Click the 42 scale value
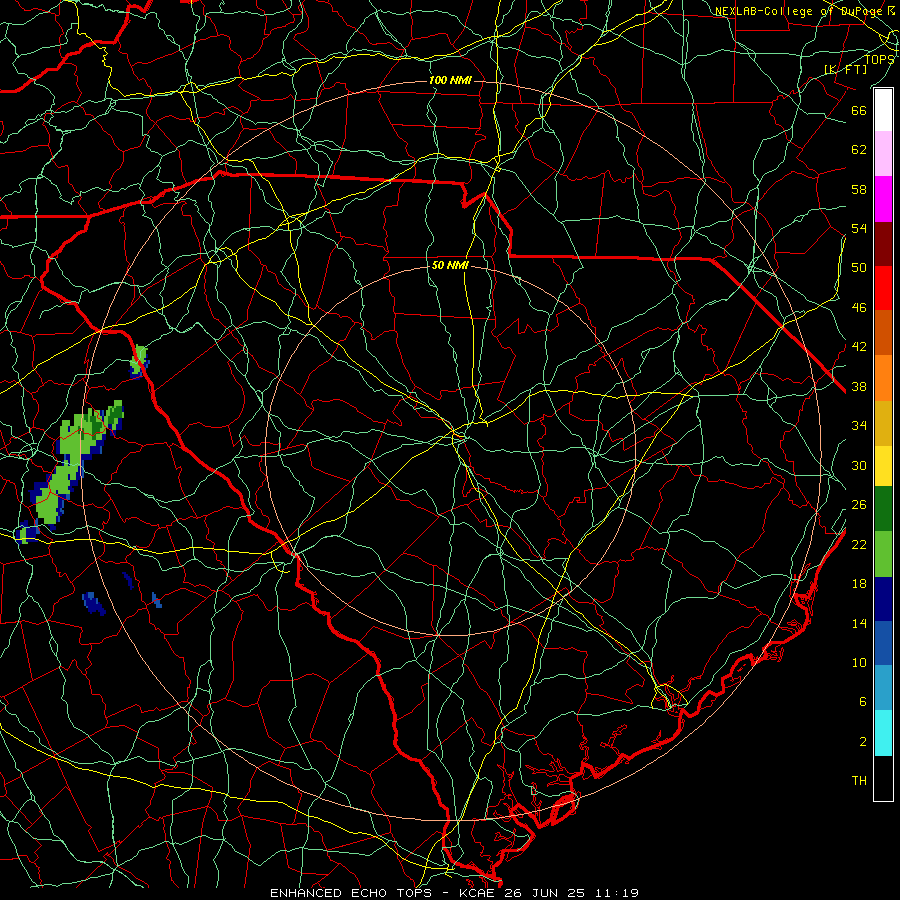Screen dimensions: 900x900 click(x=859, y=347)
